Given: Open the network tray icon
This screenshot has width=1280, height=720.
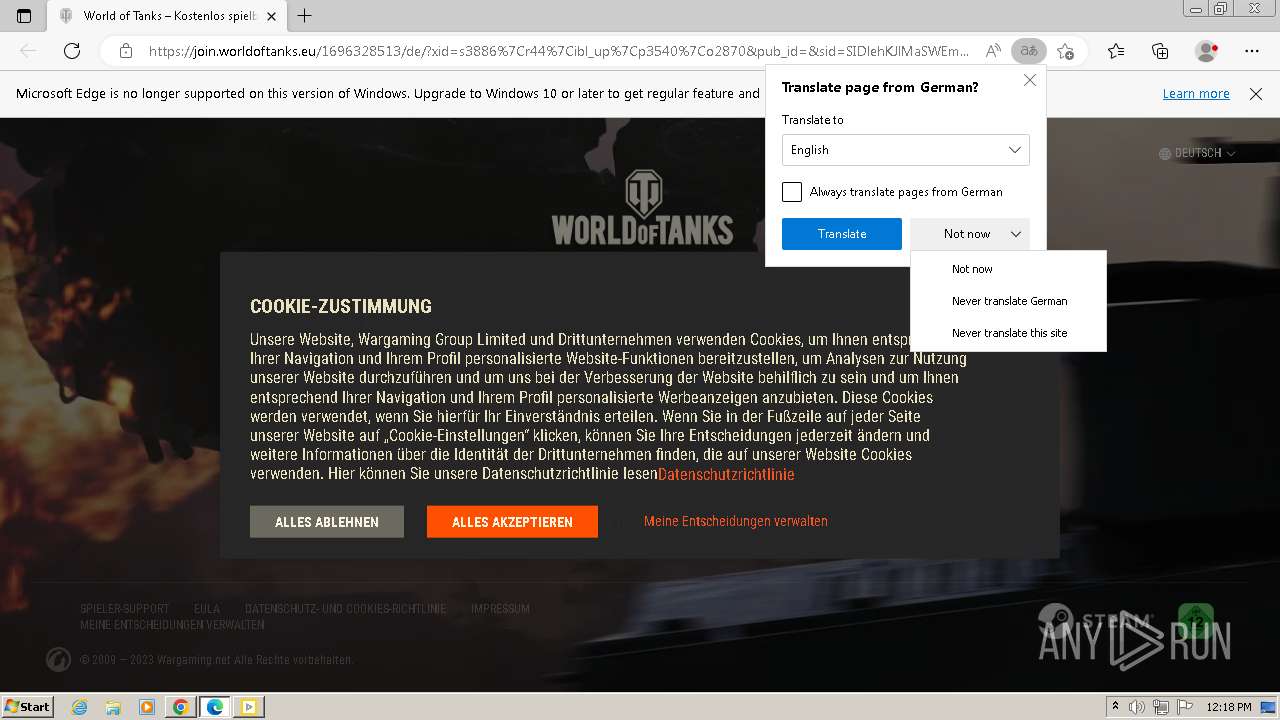Looking at the screenshot, I should click(x=1162, y=706).
